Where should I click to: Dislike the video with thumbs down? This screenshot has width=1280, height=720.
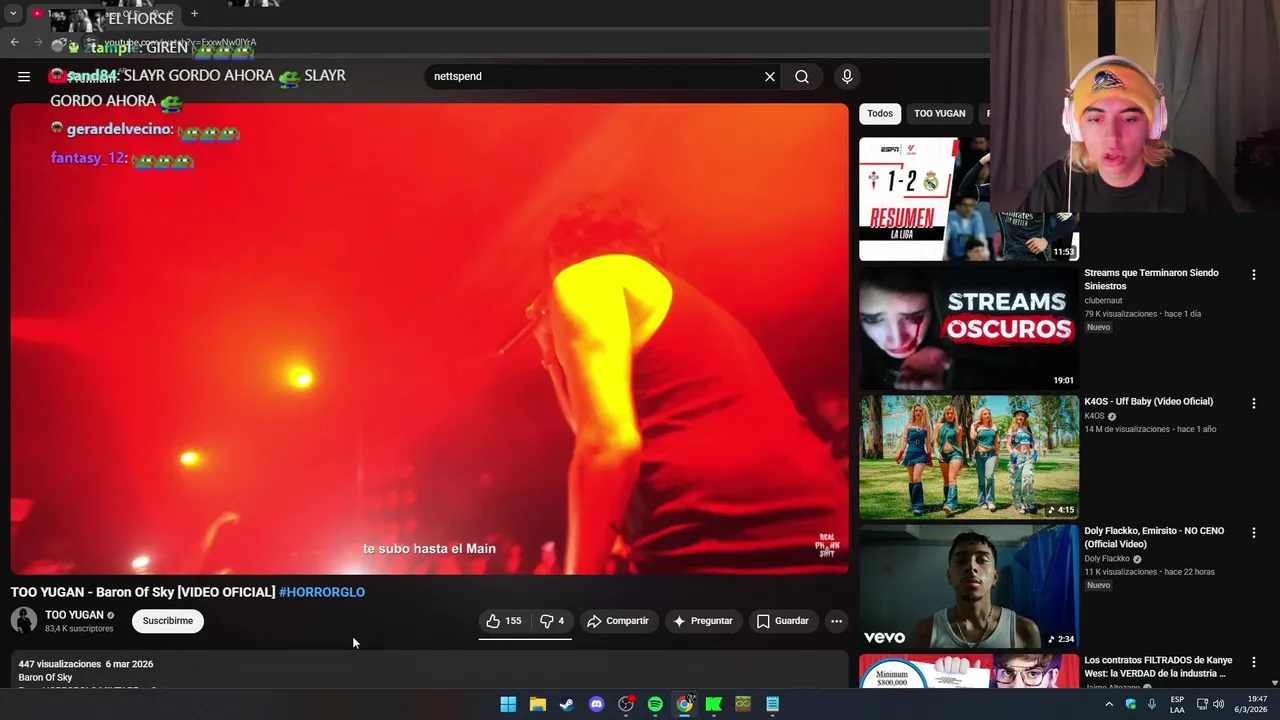[x=552, y=621]
